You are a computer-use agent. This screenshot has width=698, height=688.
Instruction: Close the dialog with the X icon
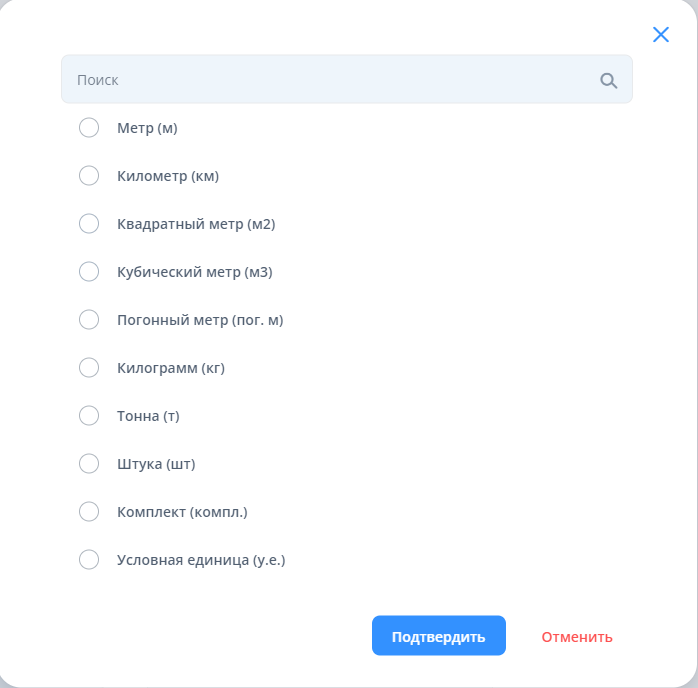point(661,35)
